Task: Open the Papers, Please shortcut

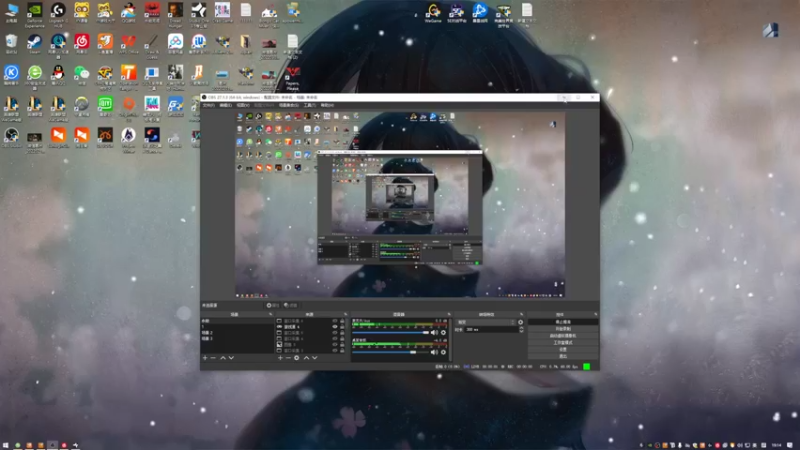Action: click(x=292, y=78)
